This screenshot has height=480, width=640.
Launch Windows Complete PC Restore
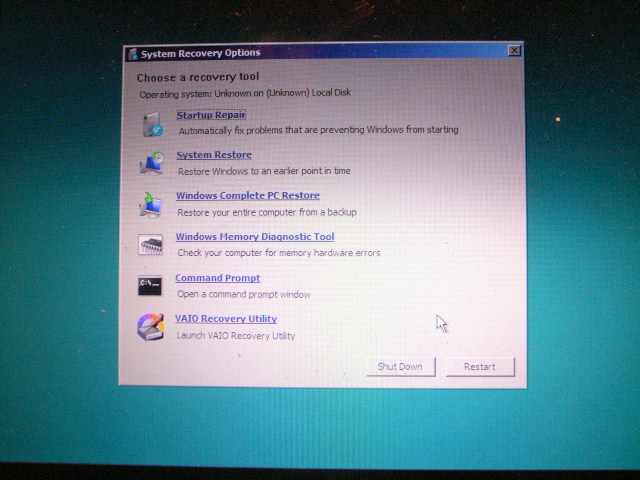coord(248,196)
